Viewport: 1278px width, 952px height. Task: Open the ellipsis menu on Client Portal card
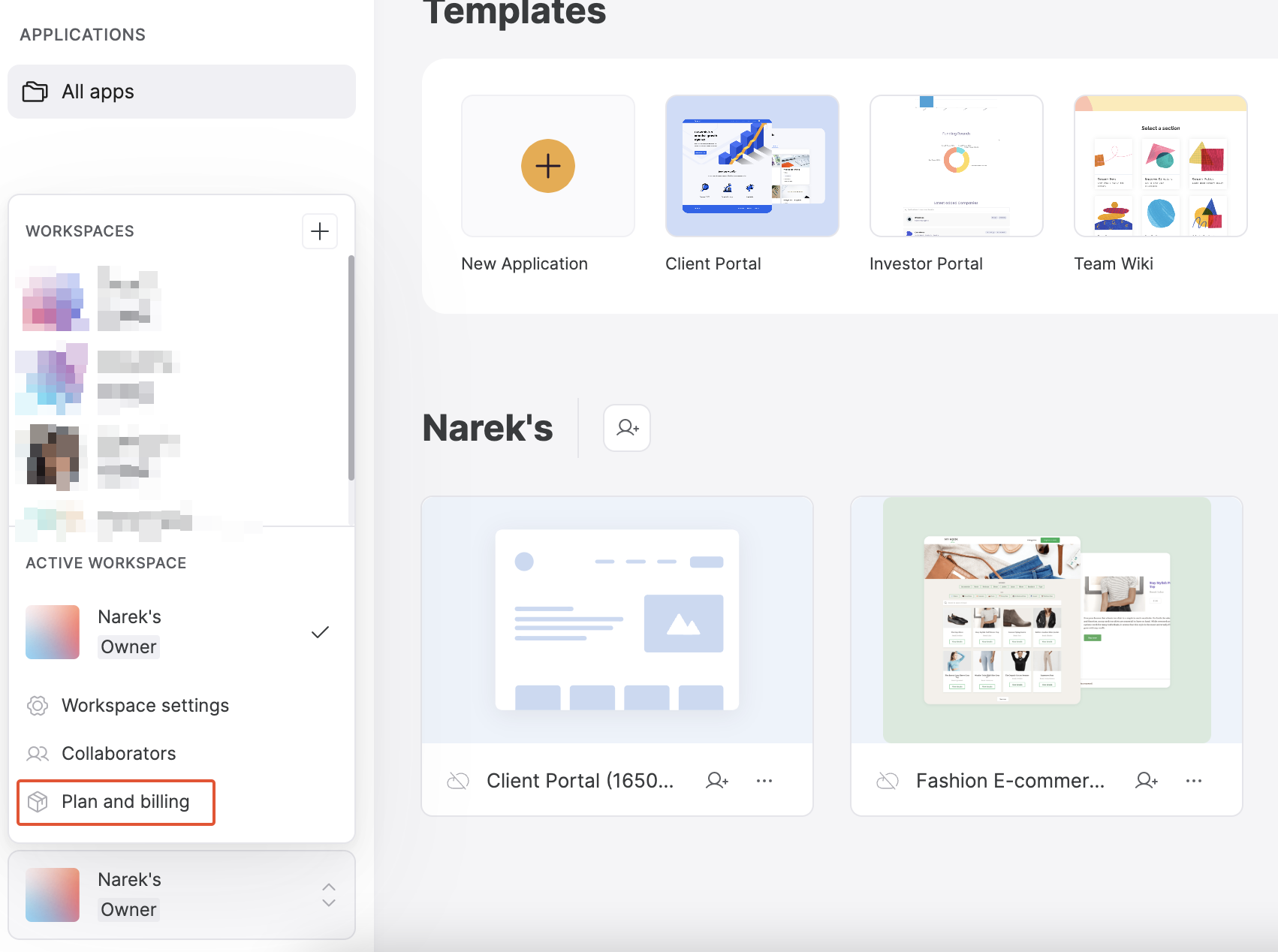764,780
